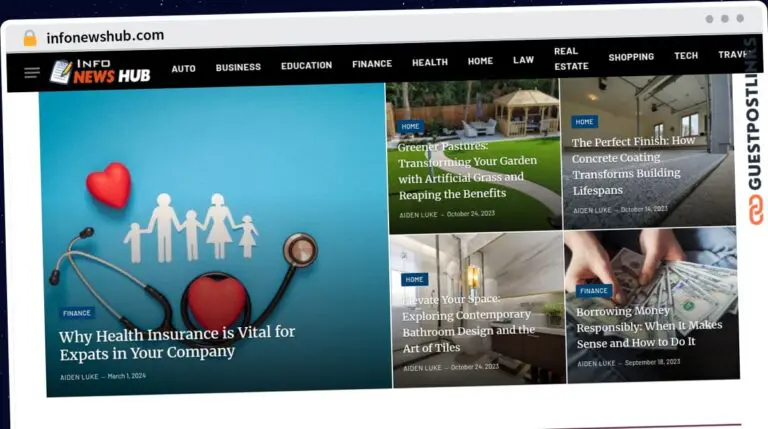Viewport: 768px width, 429px height.
Task: Open the Law menu item
Action: click(x=523, y=60)
